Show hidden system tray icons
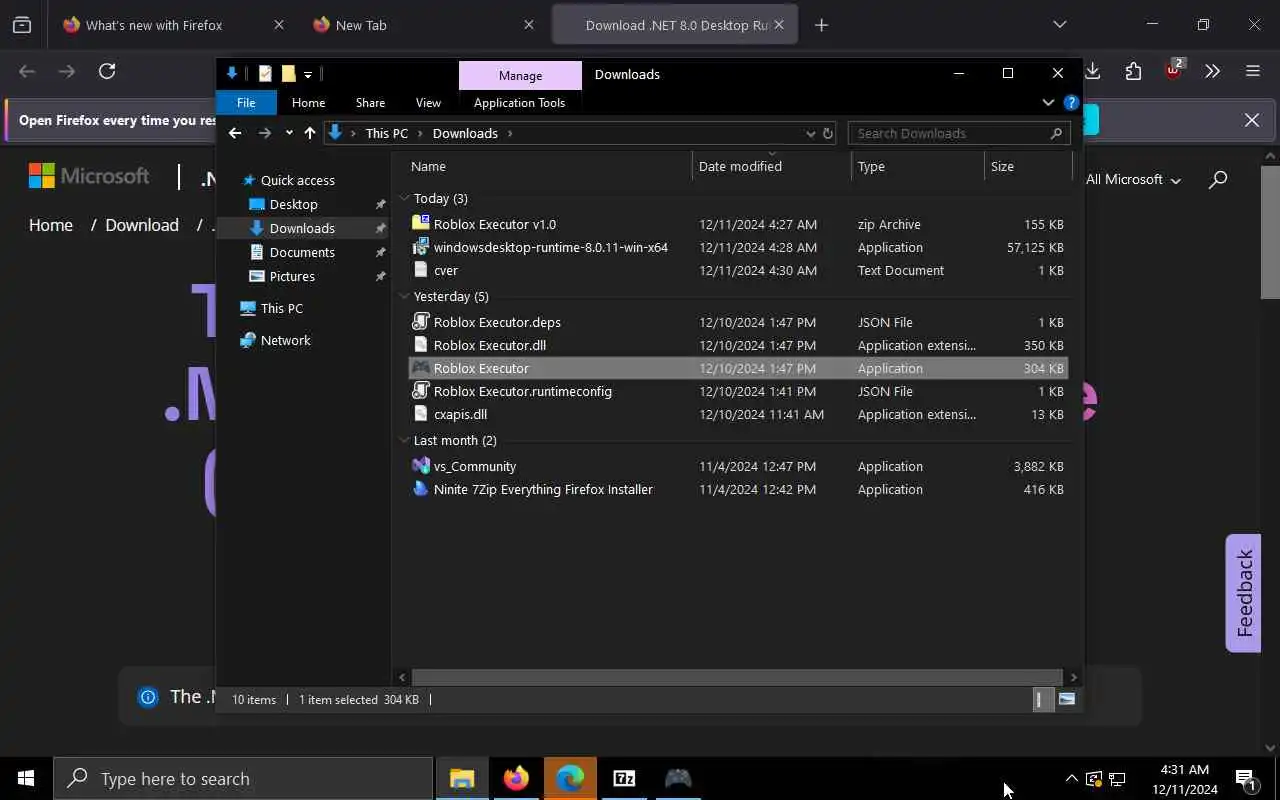 pyautogui.click(x=1071, y=778)
